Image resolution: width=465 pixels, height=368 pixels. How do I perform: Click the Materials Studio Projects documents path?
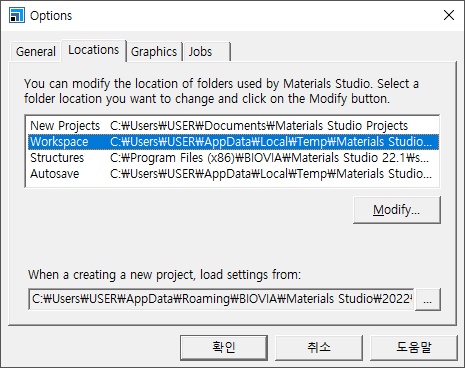click(x=259, y=126)
